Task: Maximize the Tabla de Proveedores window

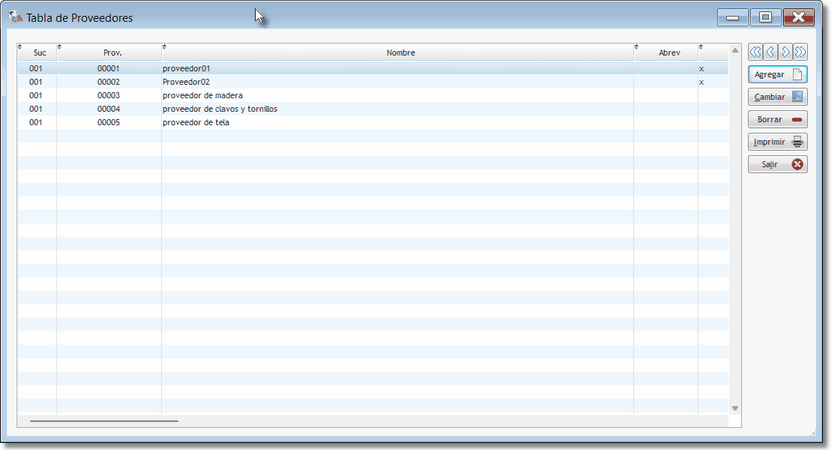Action: pyautogui.click(x=765, y=18)
